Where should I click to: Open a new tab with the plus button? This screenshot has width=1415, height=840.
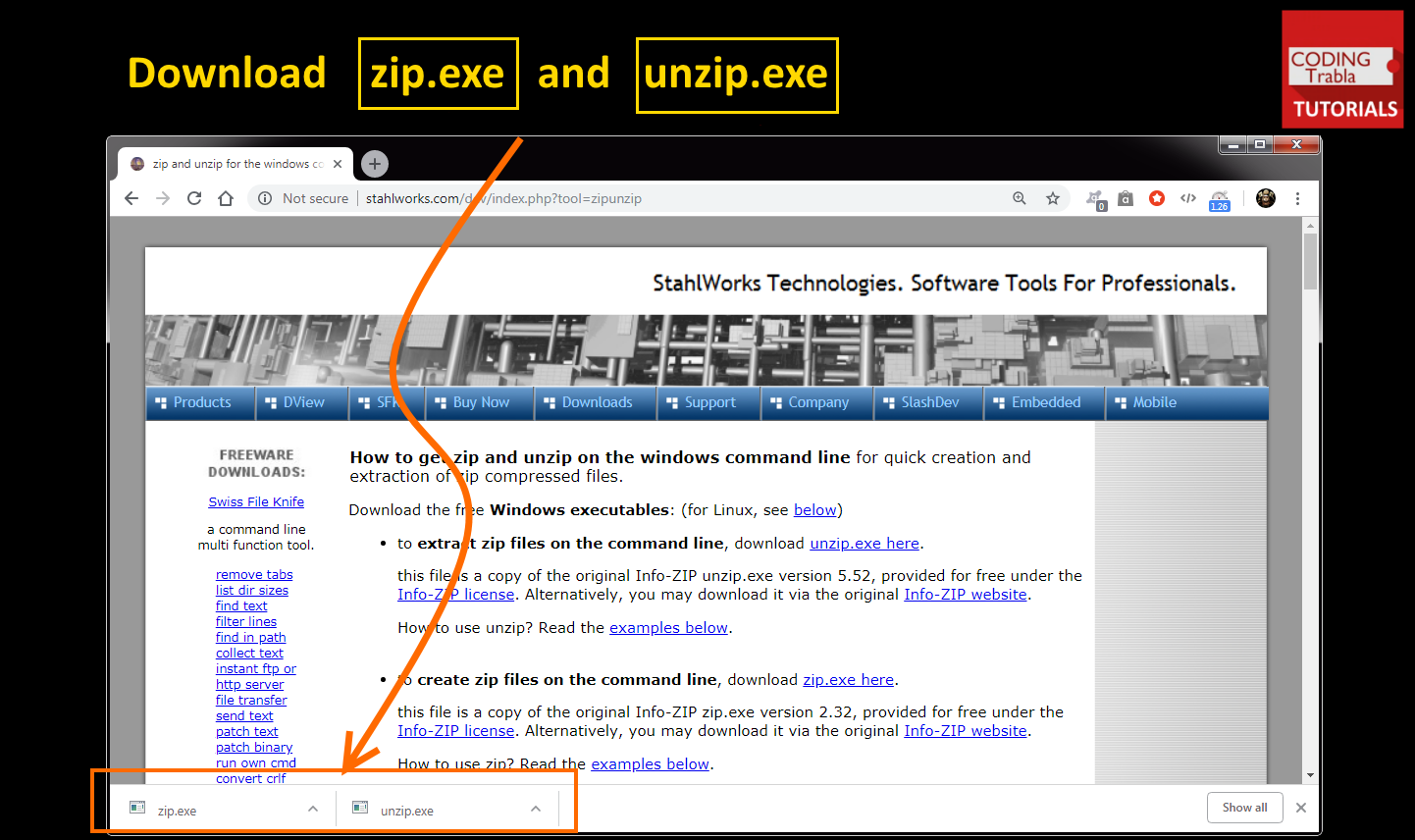(375, 164)
